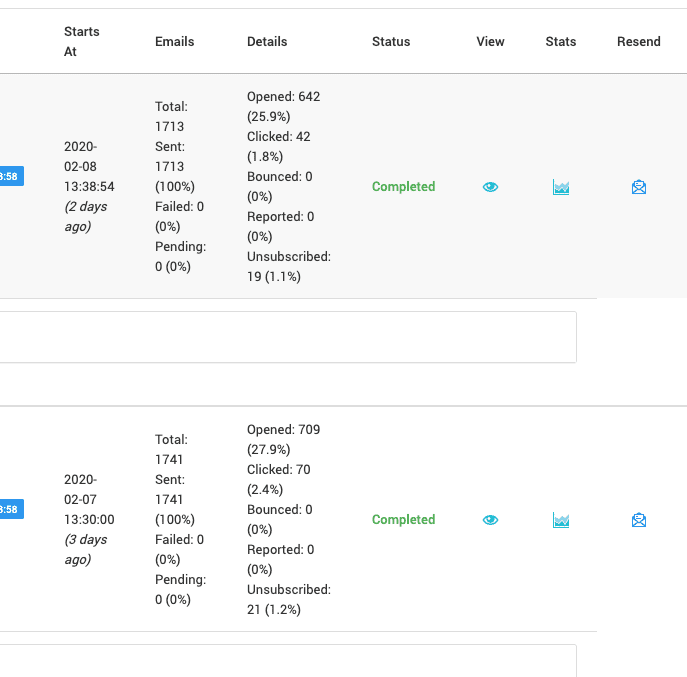Image resolution: width=687 pixels, height=677 pixels.
Task: Click the Emails column header
Action: coord(174,41)
